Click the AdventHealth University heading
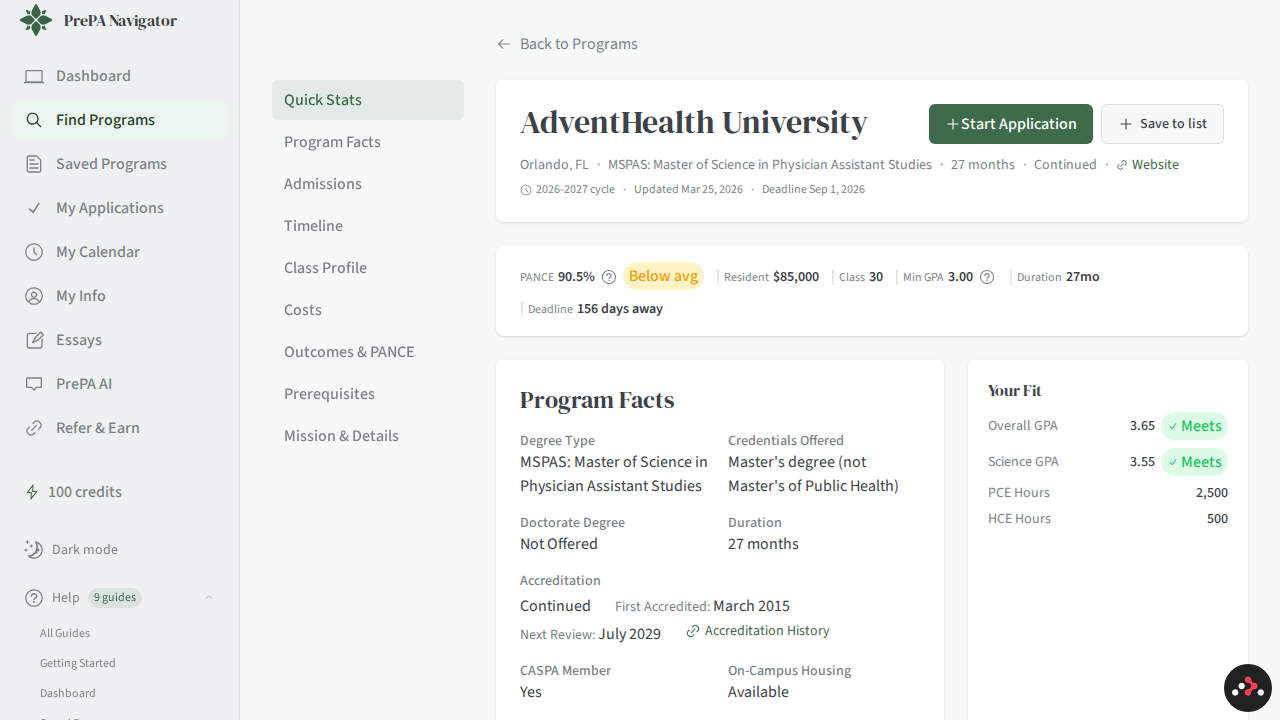Viewport: 1280px width, 720px height. 694,123
